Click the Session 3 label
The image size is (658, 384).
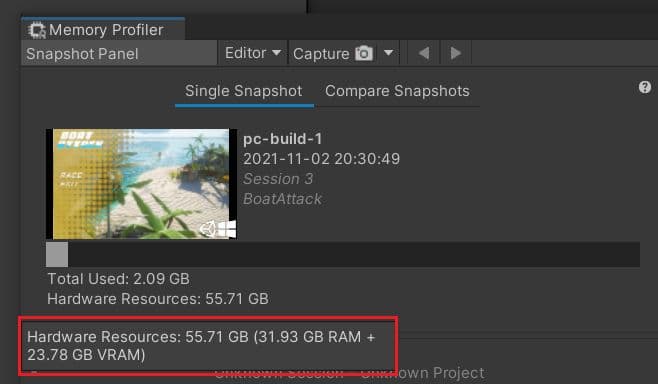(278, 179)
